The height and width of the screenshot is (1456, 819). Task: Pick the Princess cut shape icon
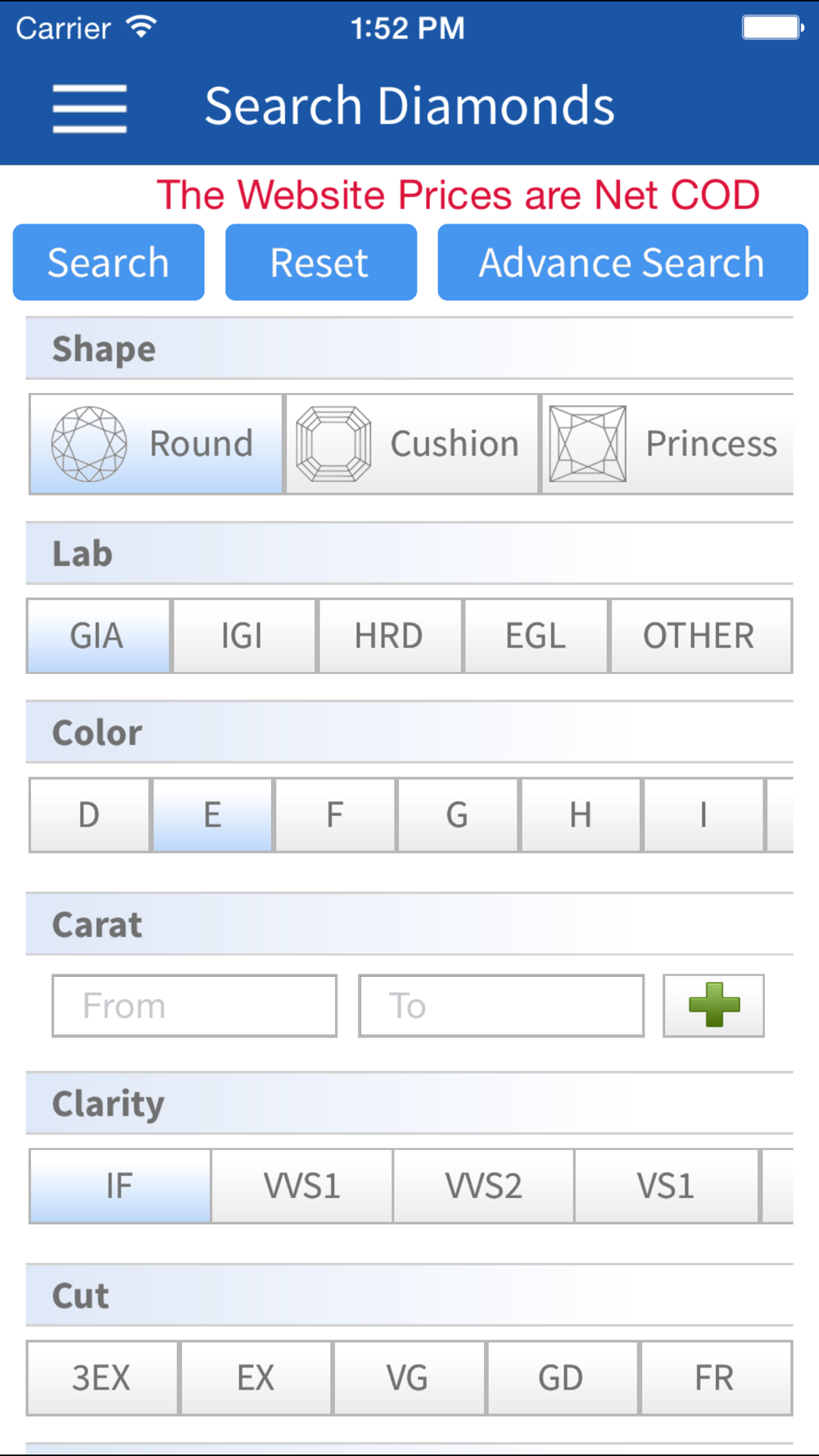[x=588, y=444]
